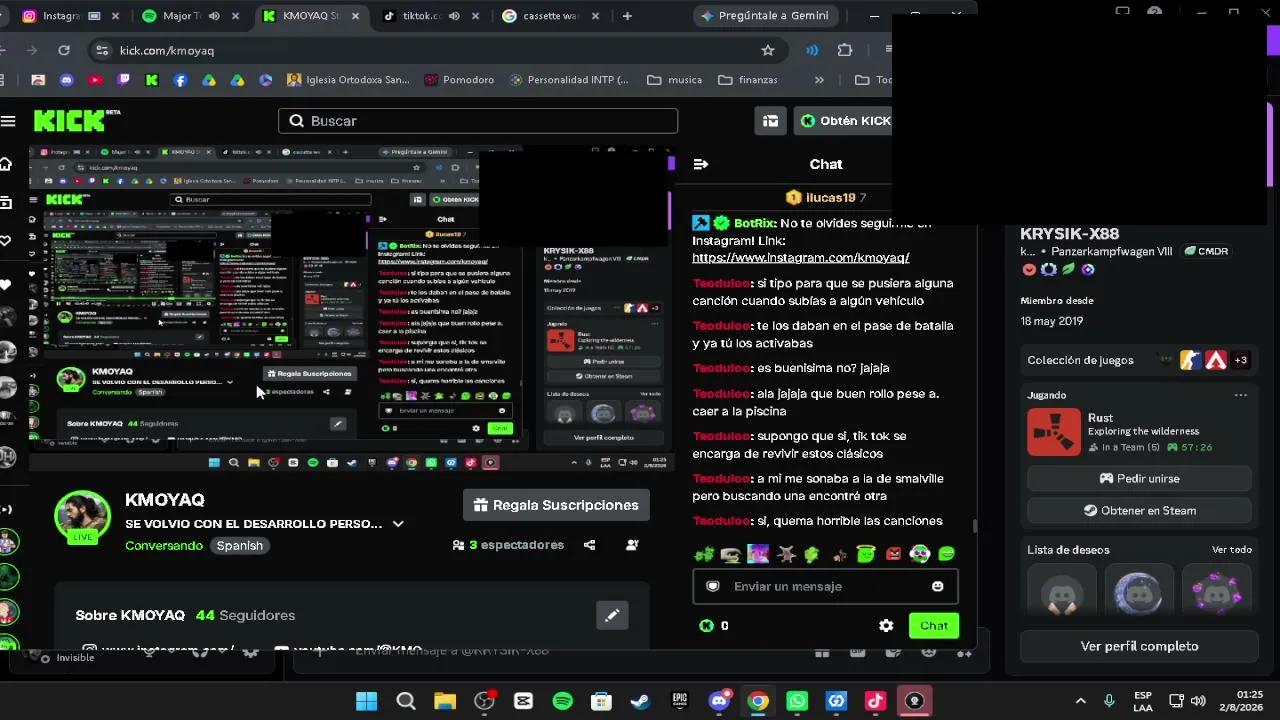Open the Instagram link in BotRix message
Screen dimensions: 1280x720
[800, 258]
